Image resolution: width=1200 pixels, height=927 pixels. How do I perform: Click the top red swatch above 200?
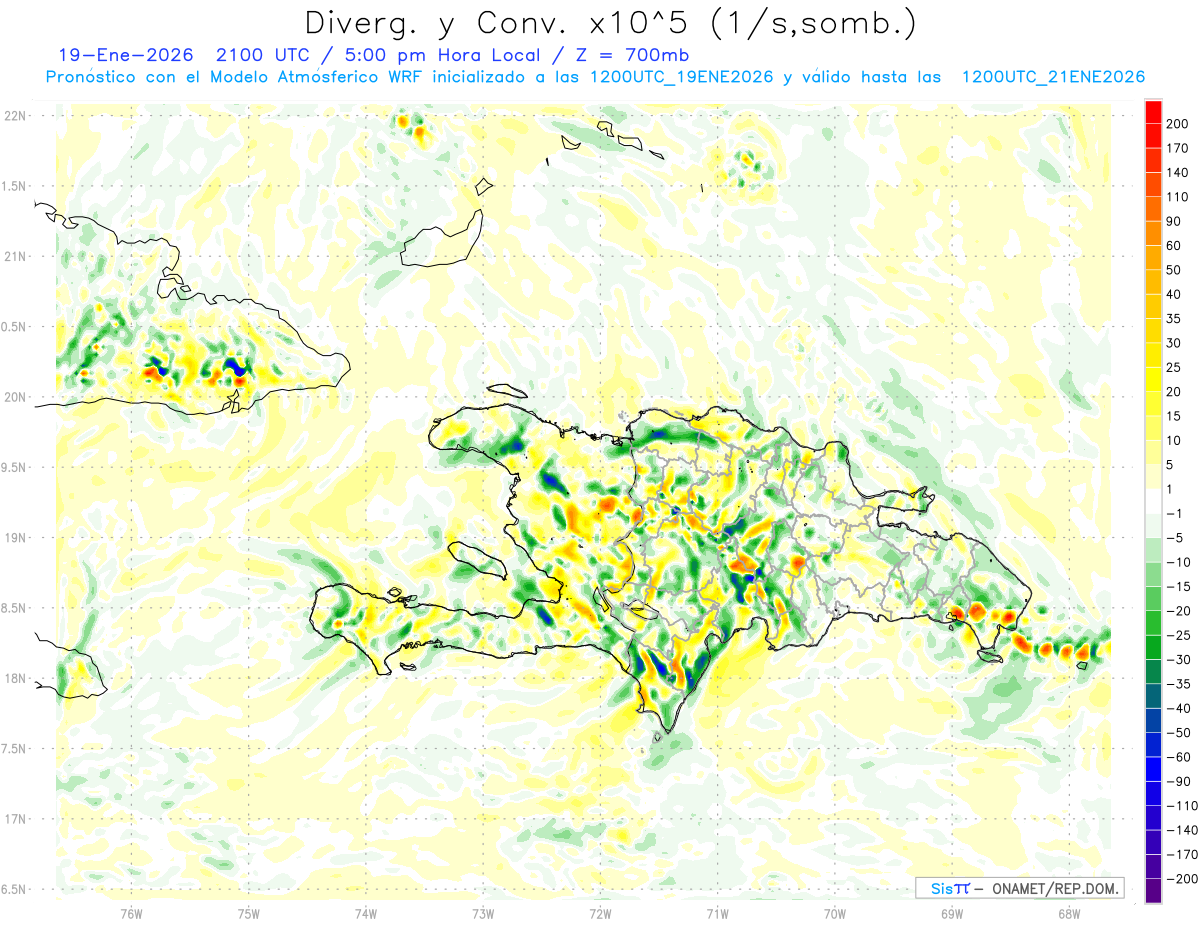1153,112
